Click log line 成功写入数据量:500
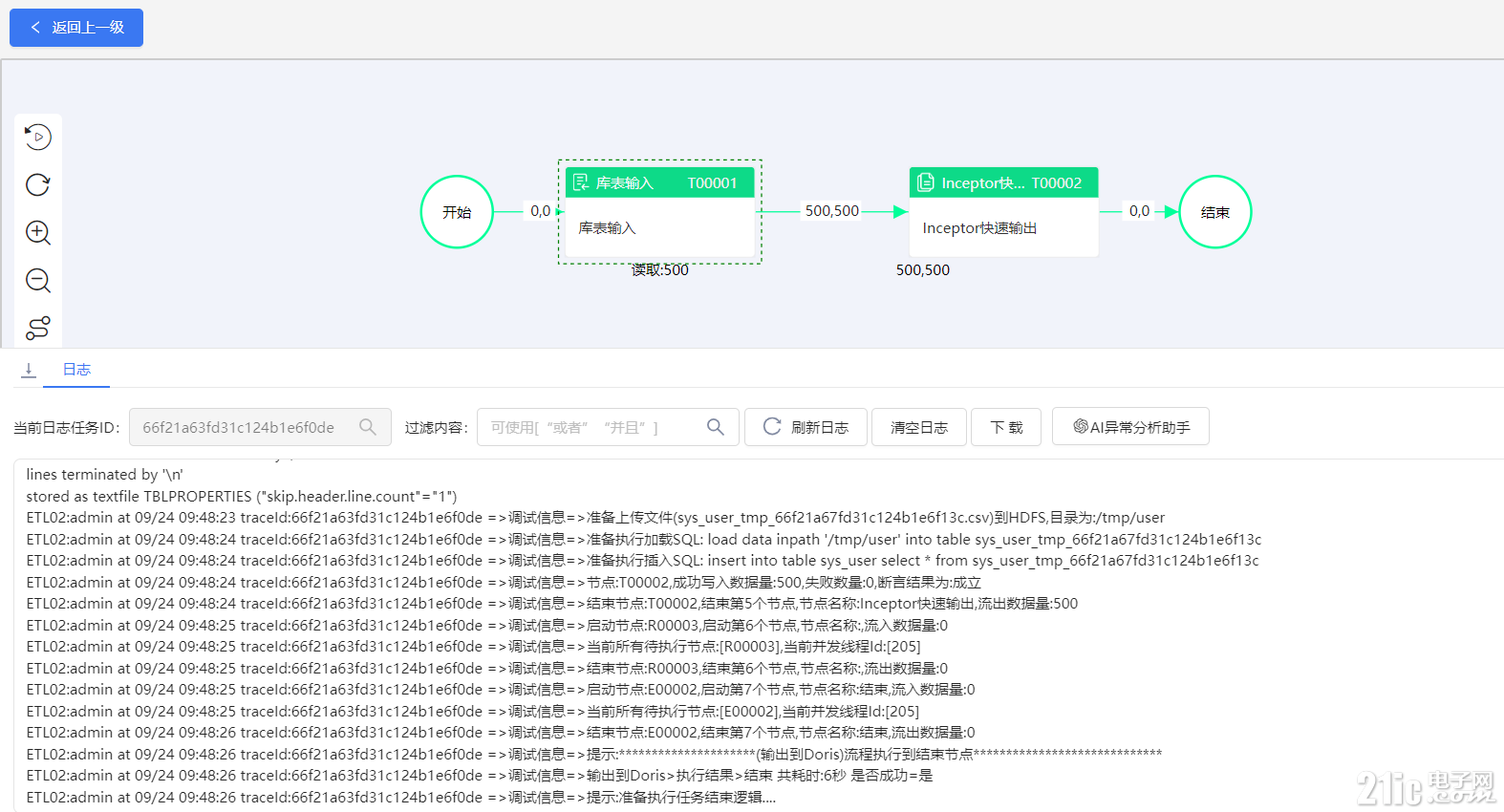Screen dimensions: 1504x812 504,583
